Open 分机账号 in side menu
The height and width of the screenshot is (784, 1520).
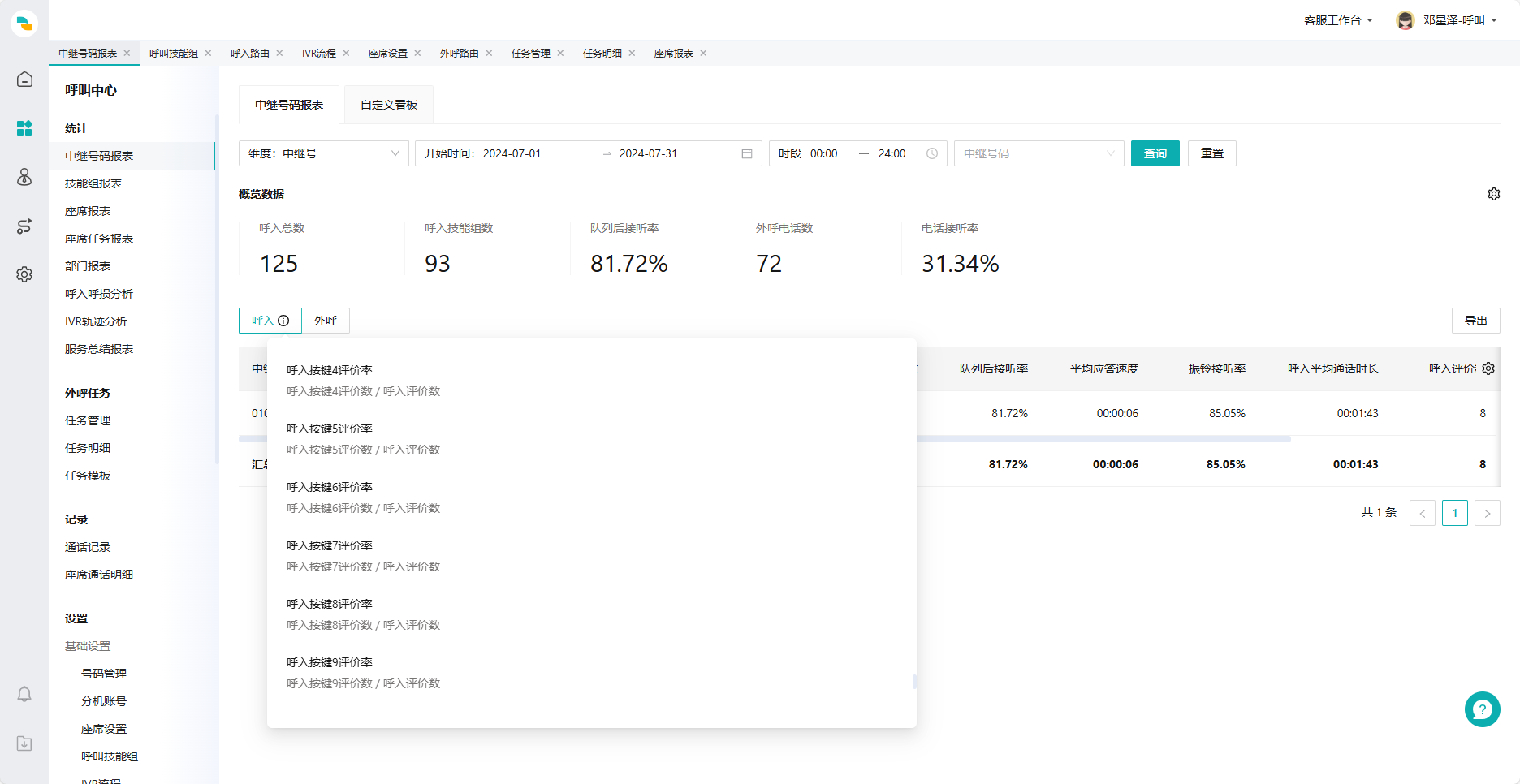[x=104, y=701]
